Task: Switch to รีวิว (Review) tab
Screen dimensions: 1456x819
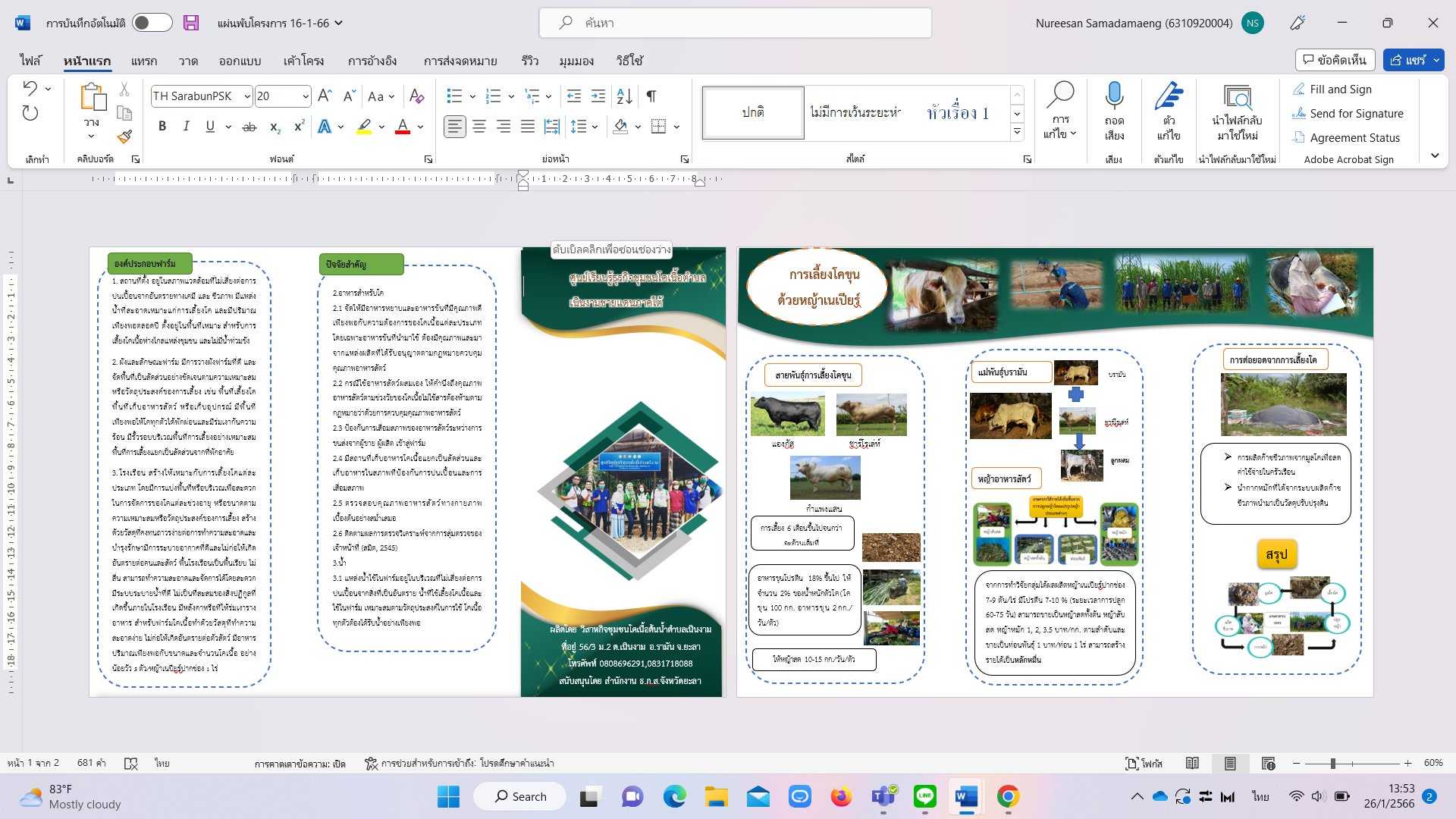Action: 530,61
